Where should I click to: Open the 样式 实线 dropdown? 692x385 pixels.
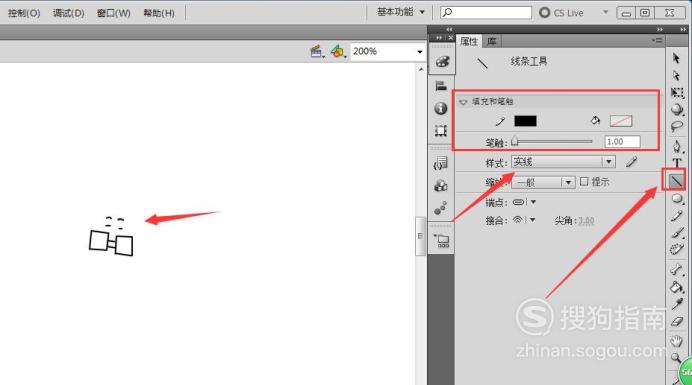(563, 162)
